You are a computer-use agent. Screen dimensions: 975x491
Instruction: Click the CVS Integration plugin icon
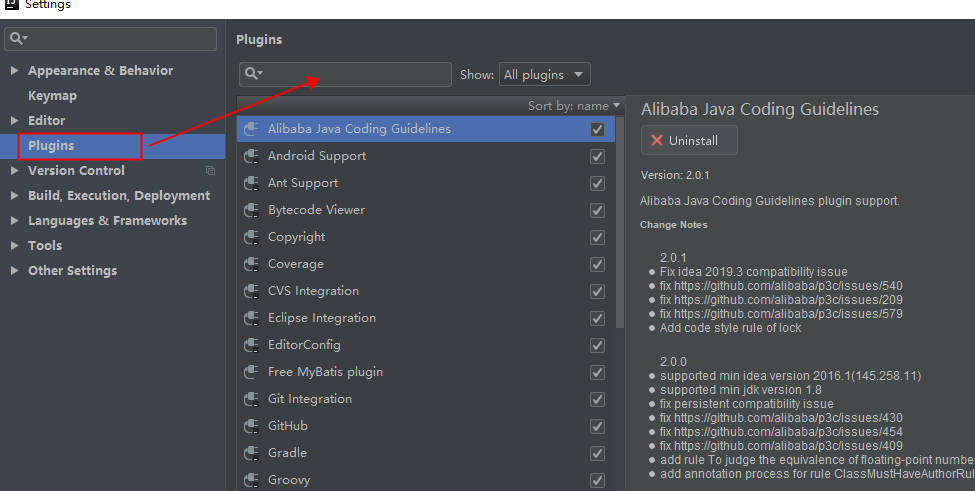click(251, 291)
